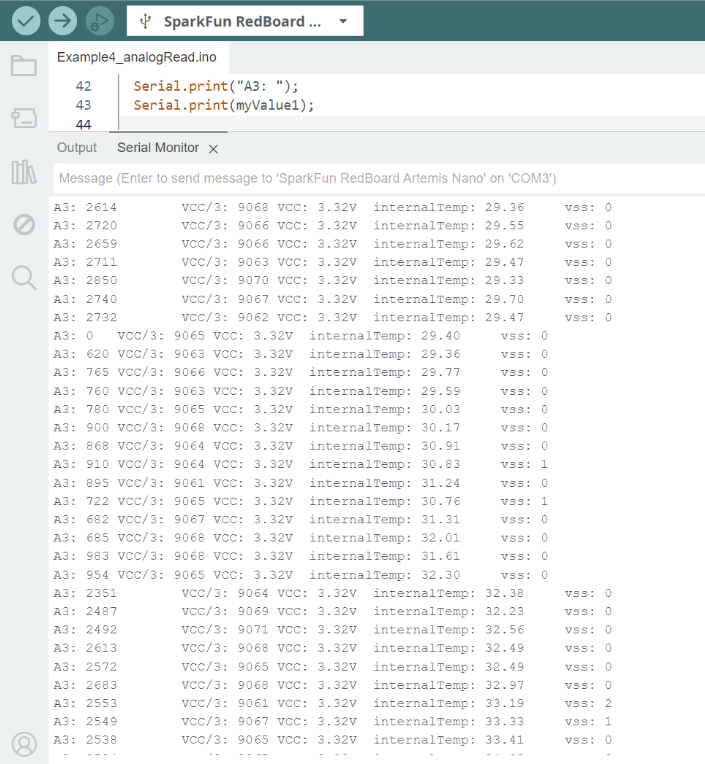Screen dimensions: 705x764
Task: Click internalTemp value 30.83
Action: point(440,464)
